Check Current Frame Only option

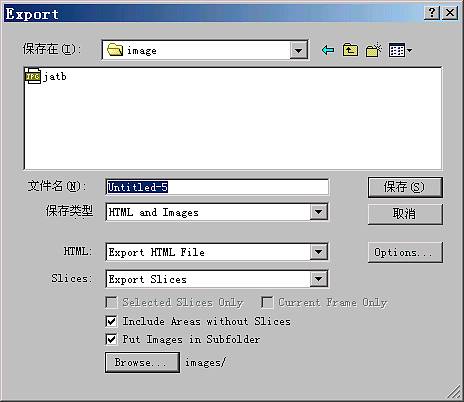[x=267, y=303]
